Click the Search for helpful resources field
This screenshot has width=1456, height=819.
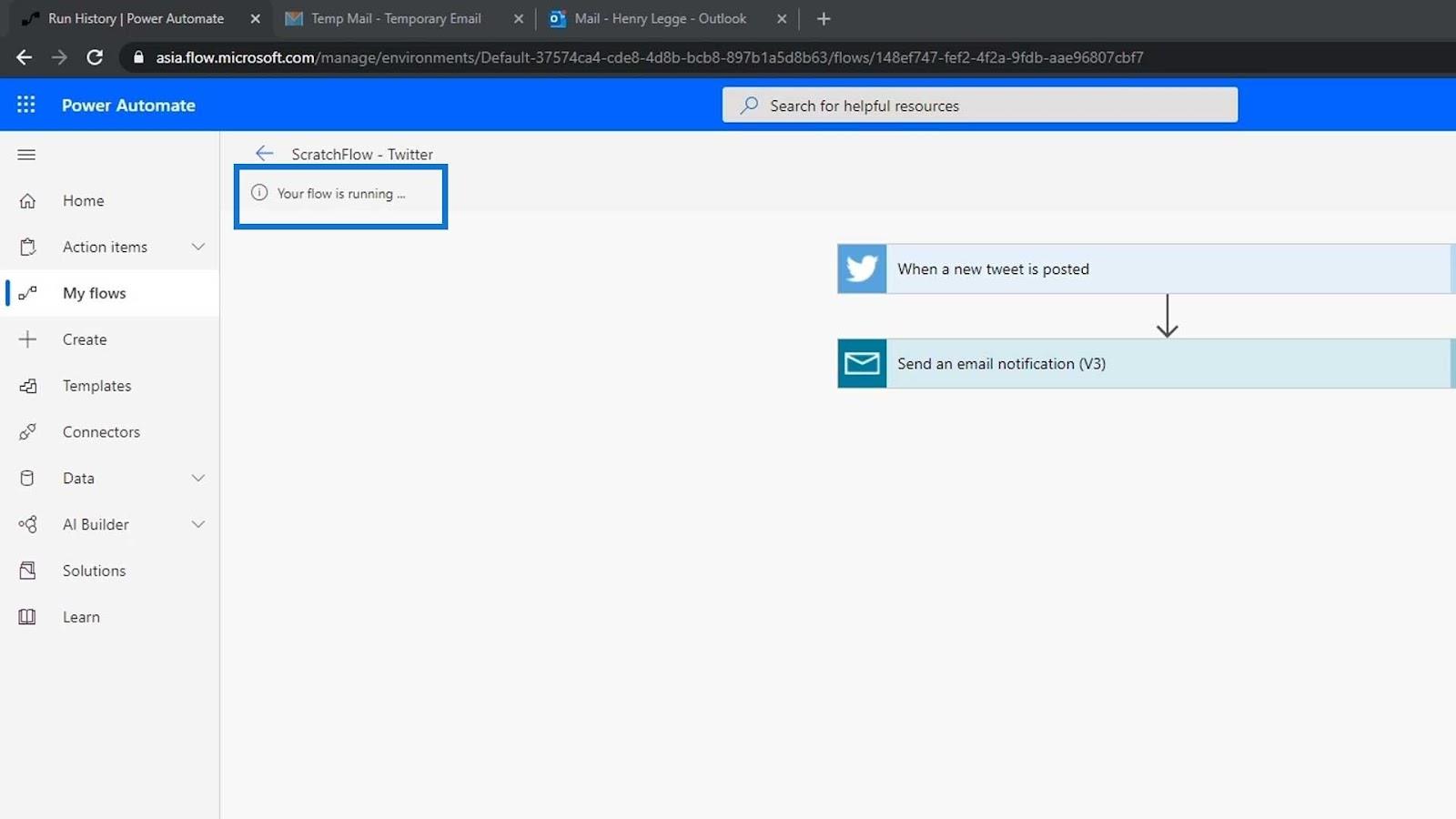[x=980, y=106]
